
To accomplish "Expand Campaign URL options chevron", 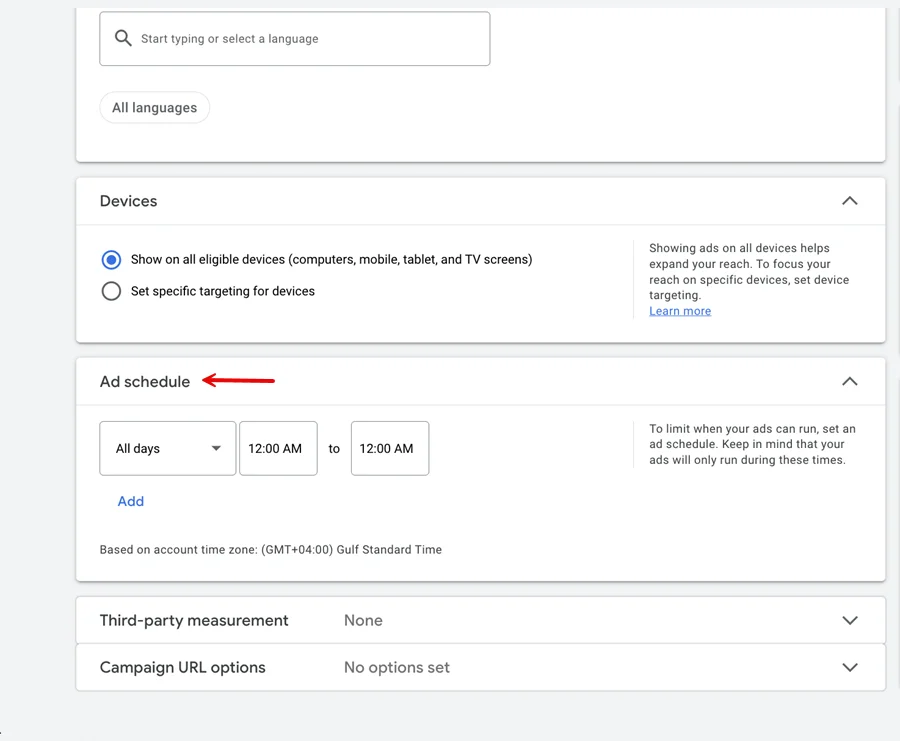I will [x=849, y=668].
